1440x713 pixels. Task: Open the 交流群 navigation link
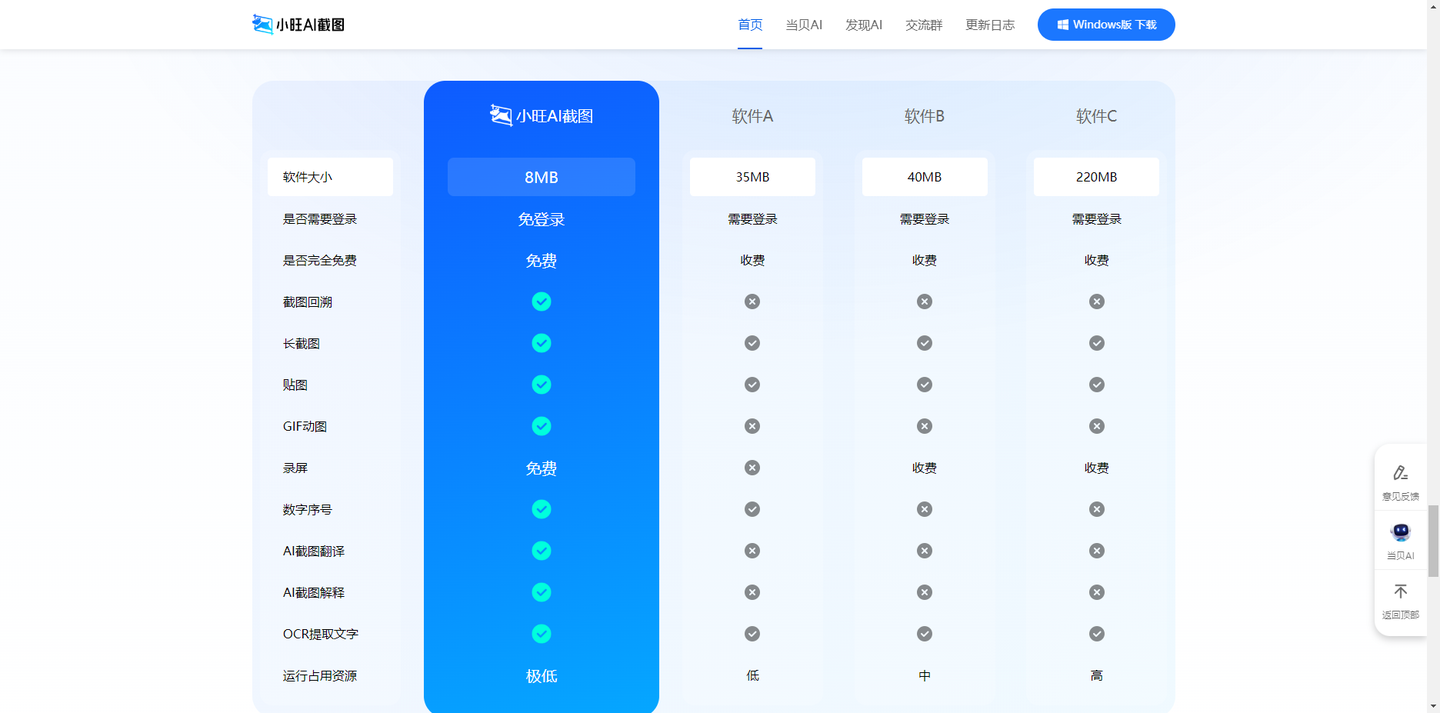pyautogui.click(x=923, y=25)
